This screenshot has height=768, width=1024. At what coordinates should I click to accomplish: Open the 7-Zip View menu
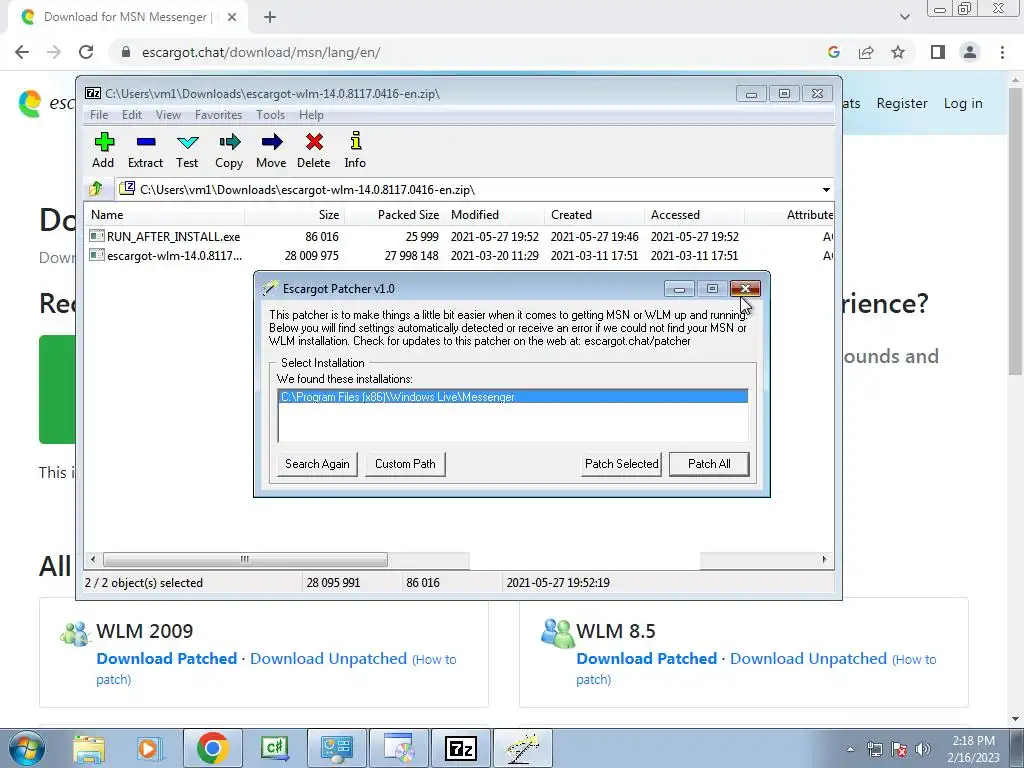168,115
